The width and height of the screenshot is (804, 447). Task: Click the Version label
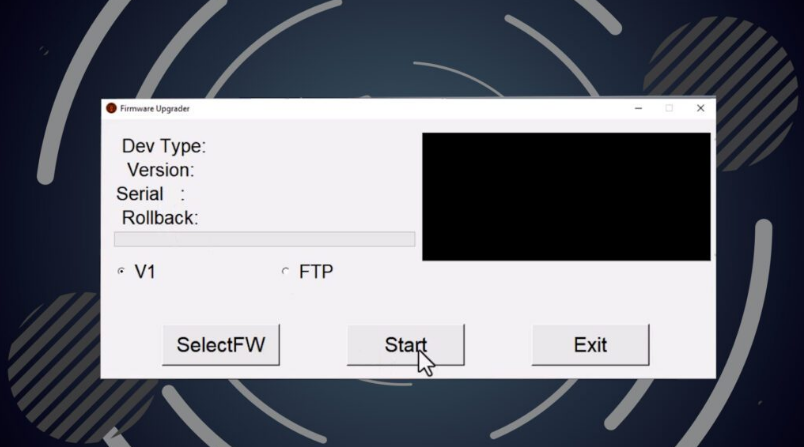coord(160,170)
